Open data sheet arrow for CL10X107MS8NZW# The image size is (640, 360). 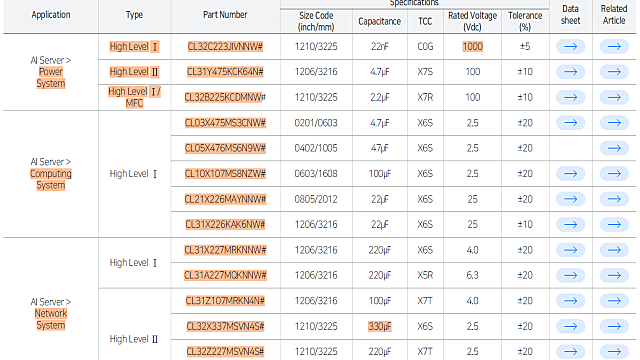[x=570, y=173]
